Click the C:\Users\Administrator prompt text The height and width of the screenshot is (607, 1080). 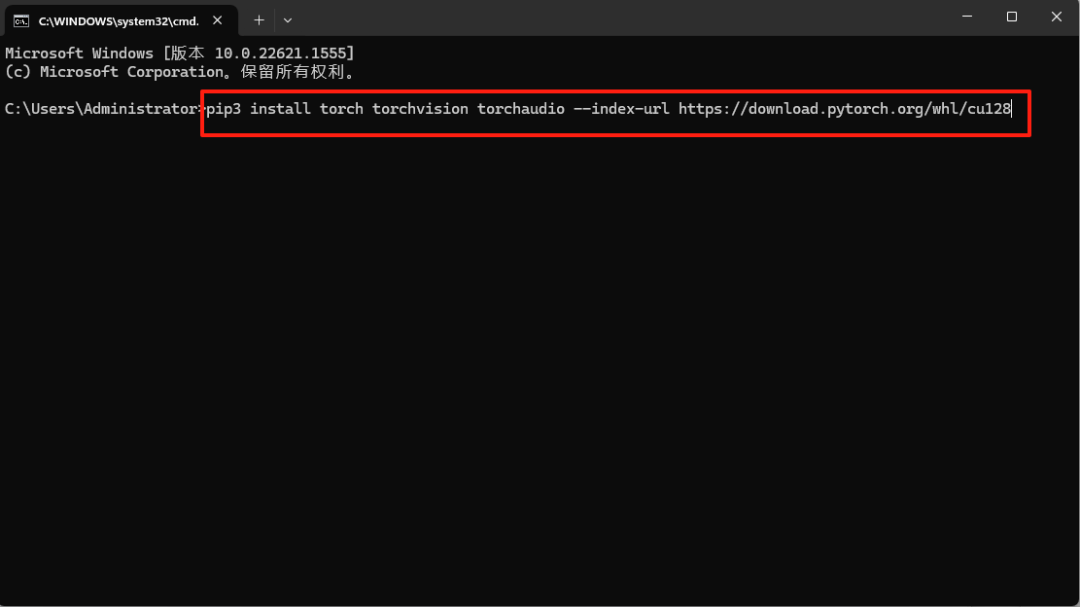pos(100,109)
